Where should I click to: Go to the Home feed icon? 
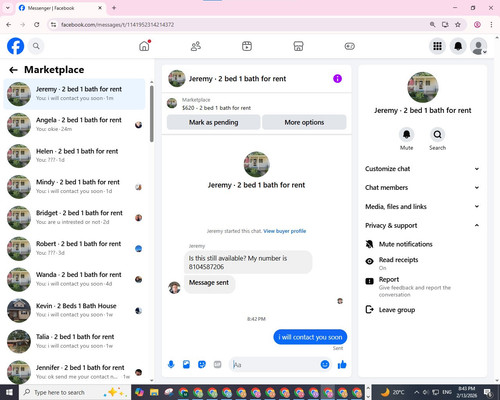[144, 46]
